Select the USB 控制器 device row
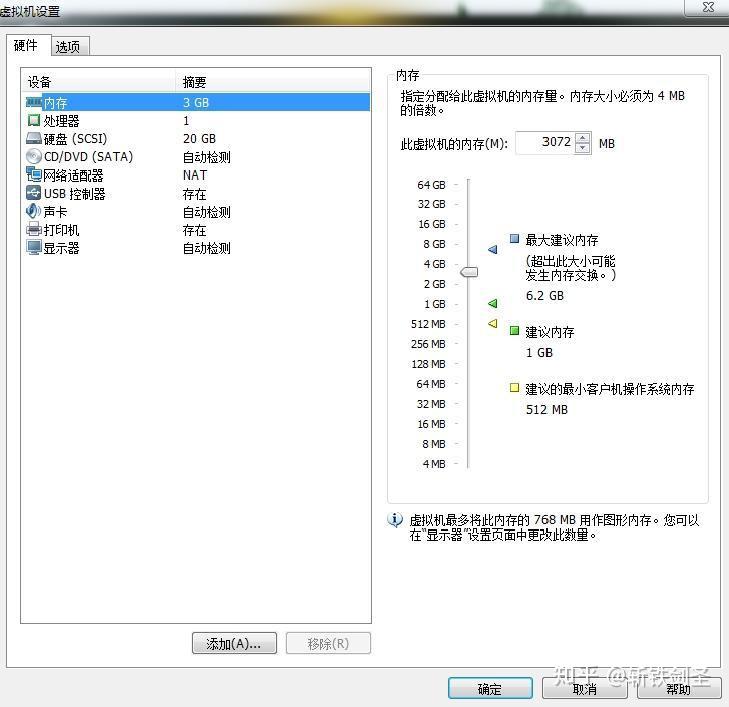 coord(198,193)
